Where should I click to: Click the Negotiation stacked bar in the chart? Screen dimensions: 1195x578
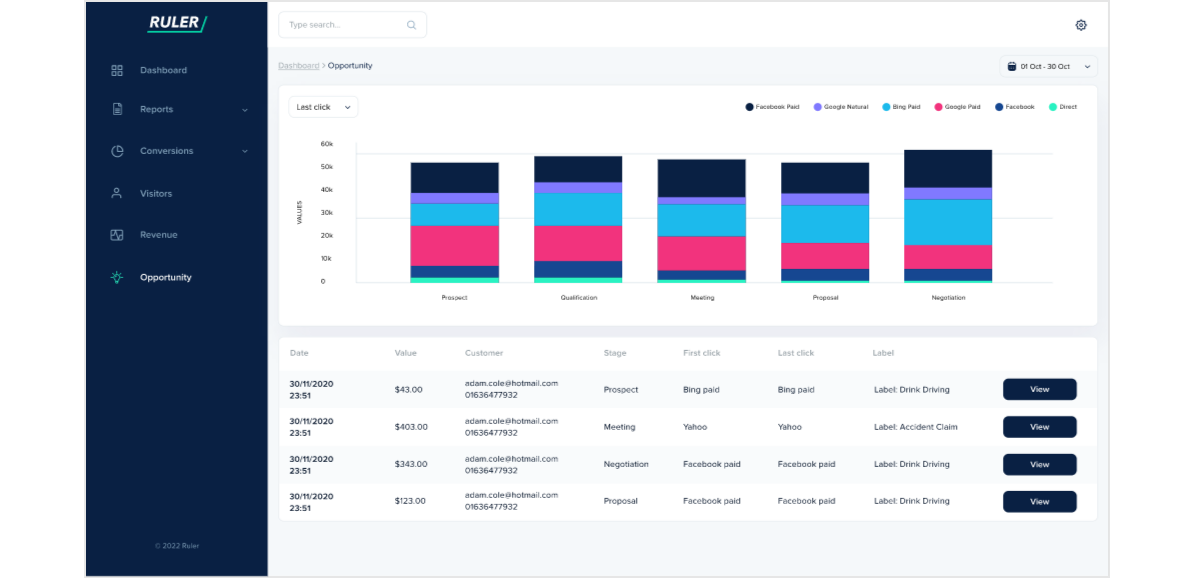coord(947,215)
